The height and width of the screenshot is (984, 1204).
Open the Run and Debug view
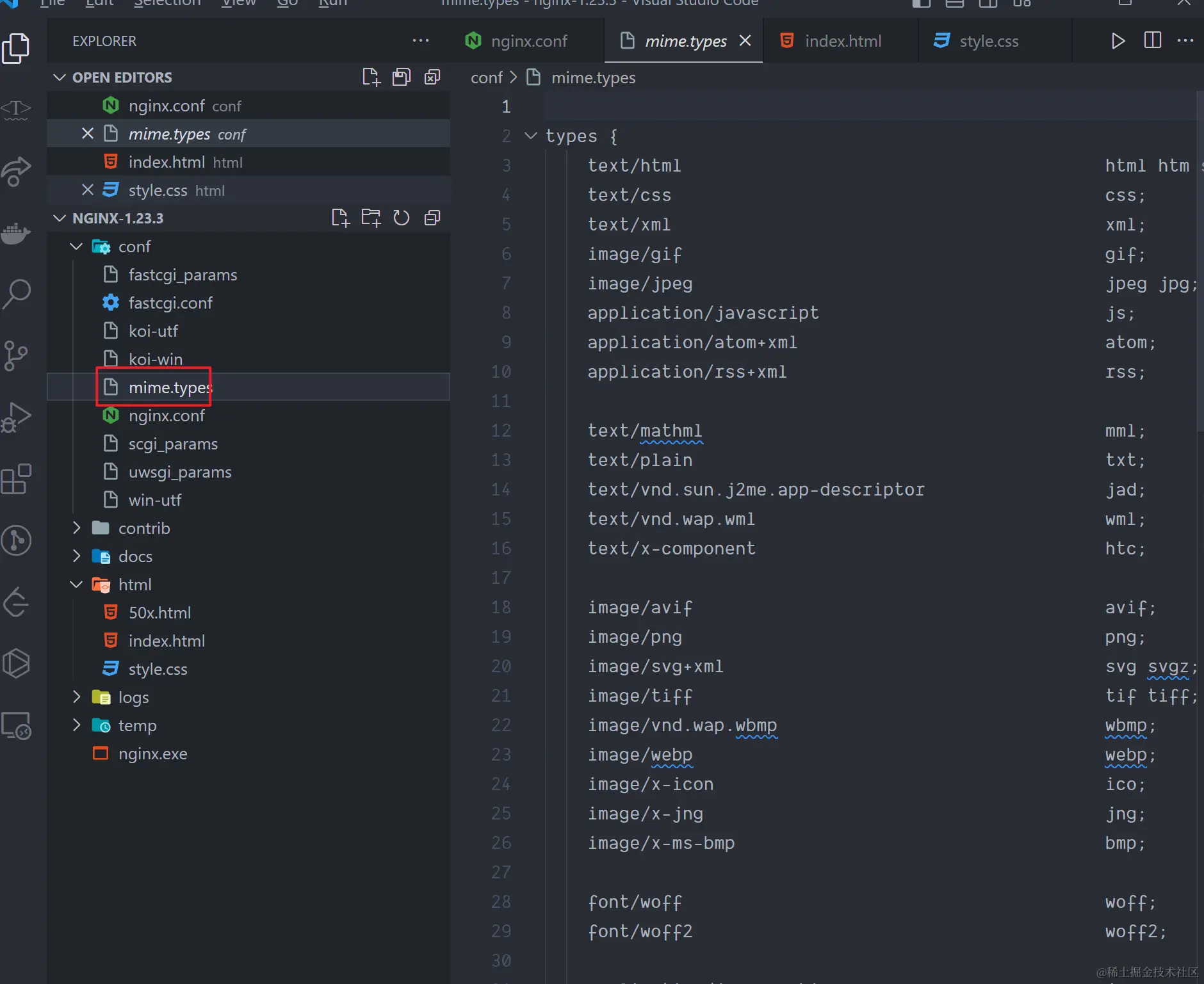pos(16,417)
